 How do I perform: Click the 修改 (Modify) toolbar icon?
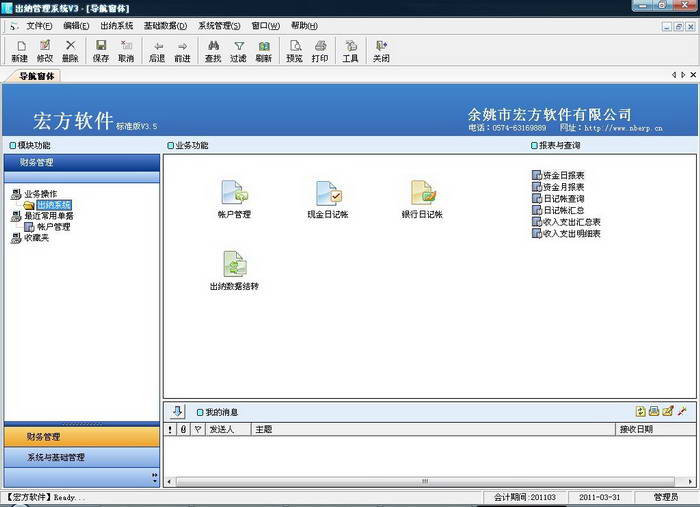(x=45, y=51)
